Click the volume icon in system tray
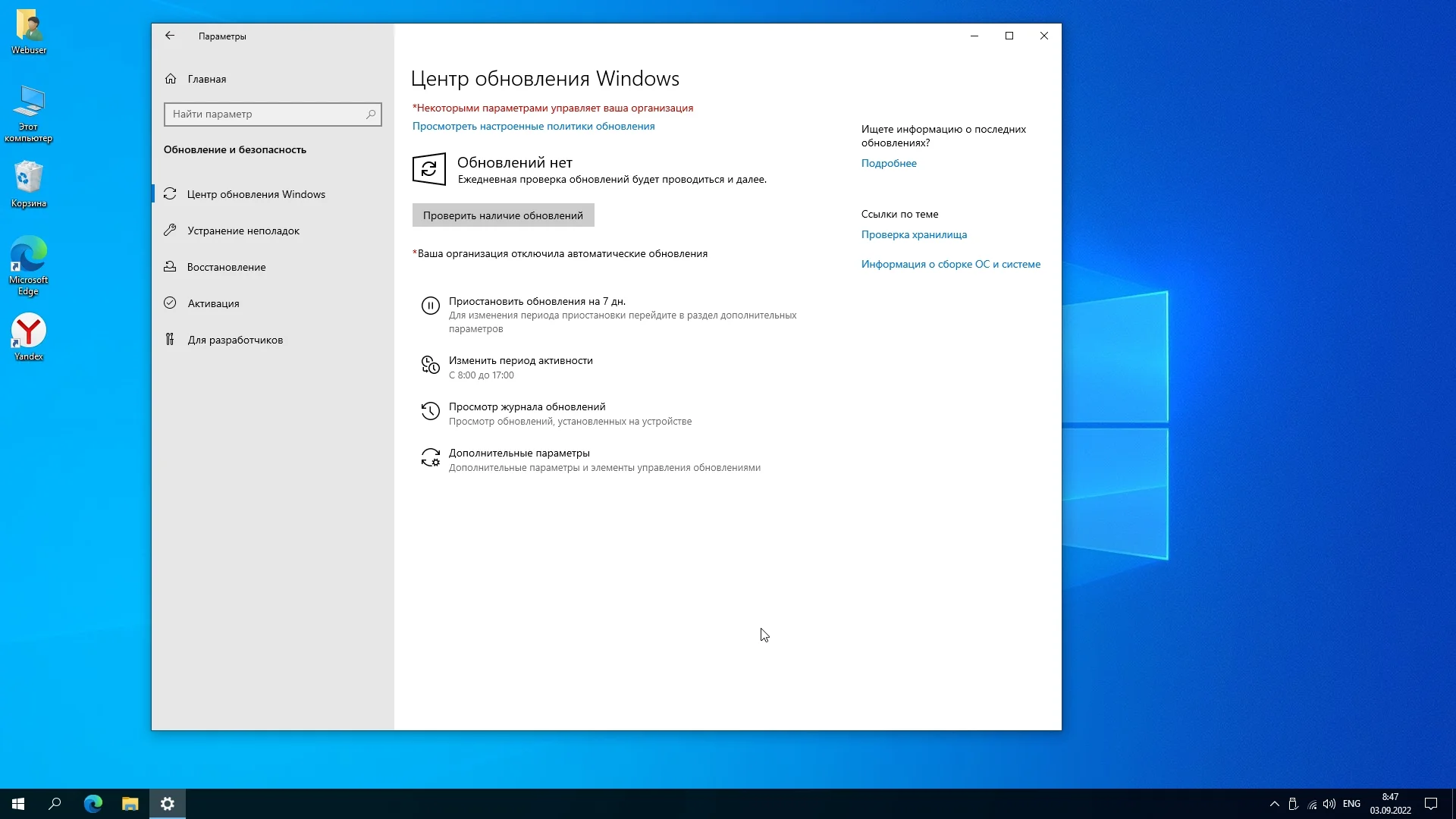This screenshot has height=819, width=1456. 1329,804
